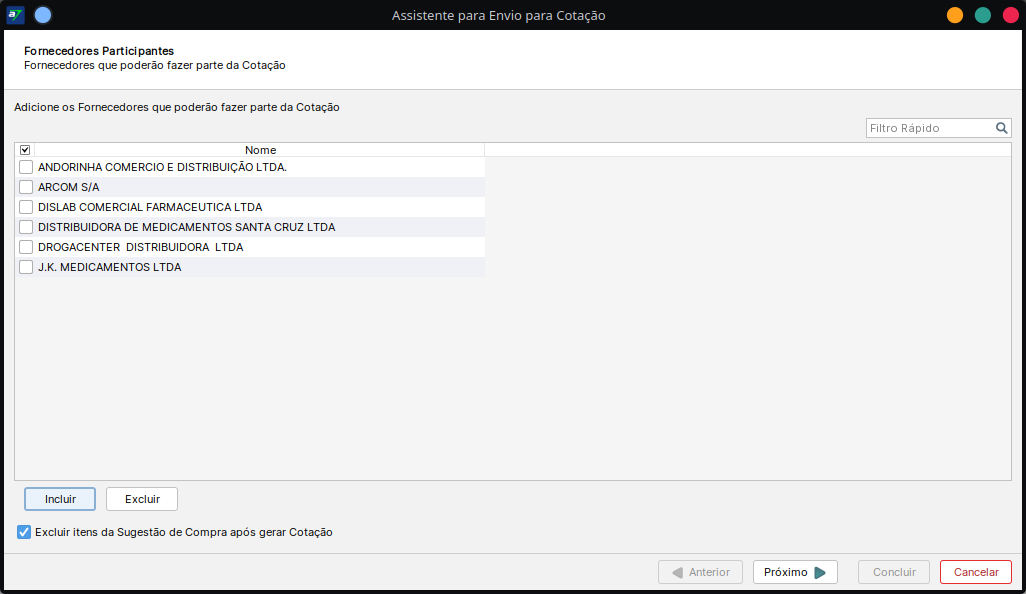Click the blue circle icon in title bar
Image resolution: width=1026 pixels, height=594 pixels.
(x=43, y=15)
